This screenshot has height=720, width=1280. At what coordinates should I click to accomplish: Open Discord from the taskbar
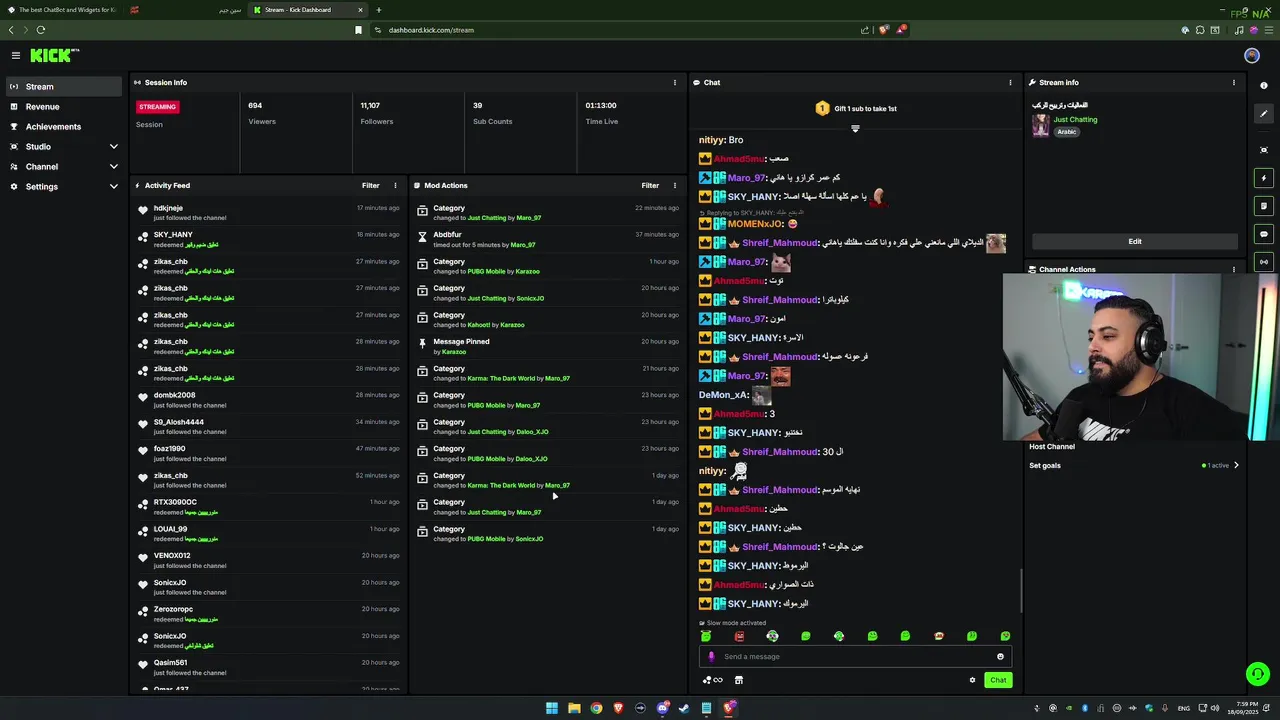(x=662, y=708)
